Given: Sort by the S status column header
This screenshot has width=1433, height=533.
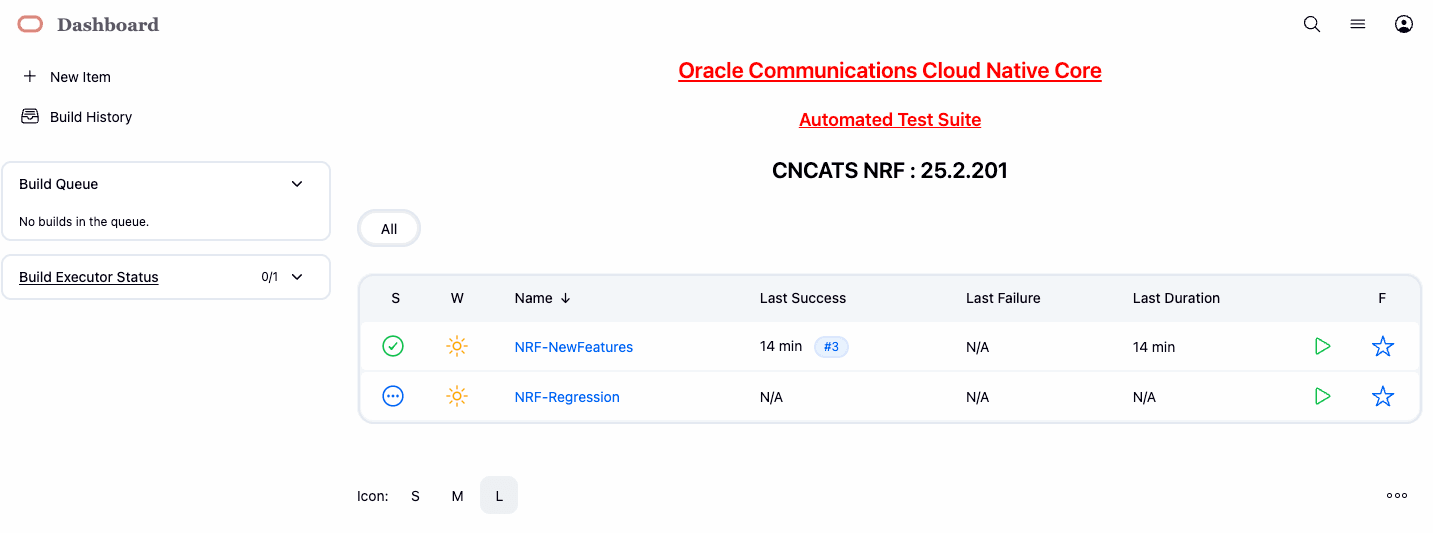Looking at the screenshot, I should [396, 298].
